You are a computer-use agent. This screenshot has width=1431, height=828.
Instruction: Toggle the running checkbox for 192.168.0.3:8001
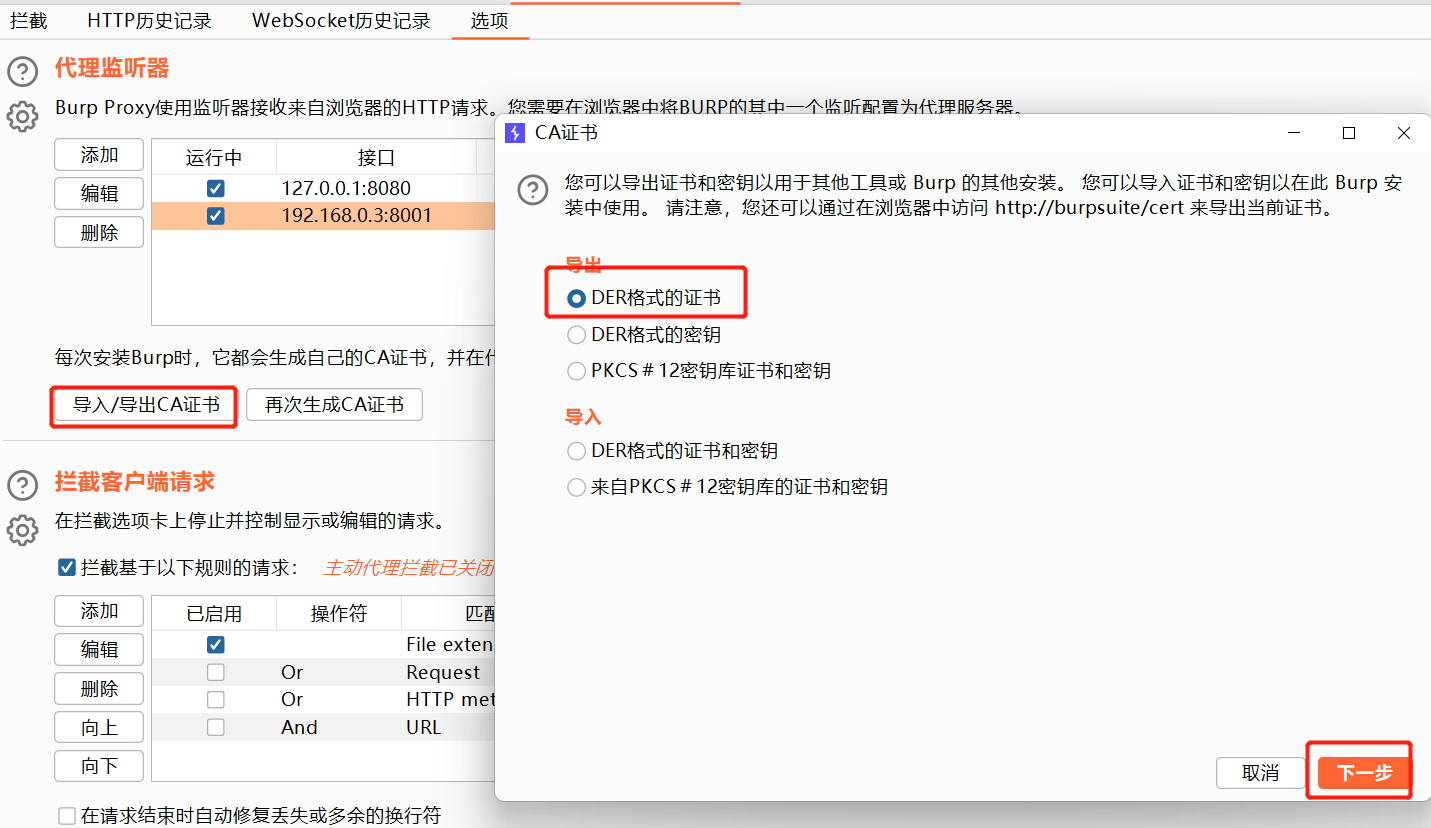pos(215,215)
